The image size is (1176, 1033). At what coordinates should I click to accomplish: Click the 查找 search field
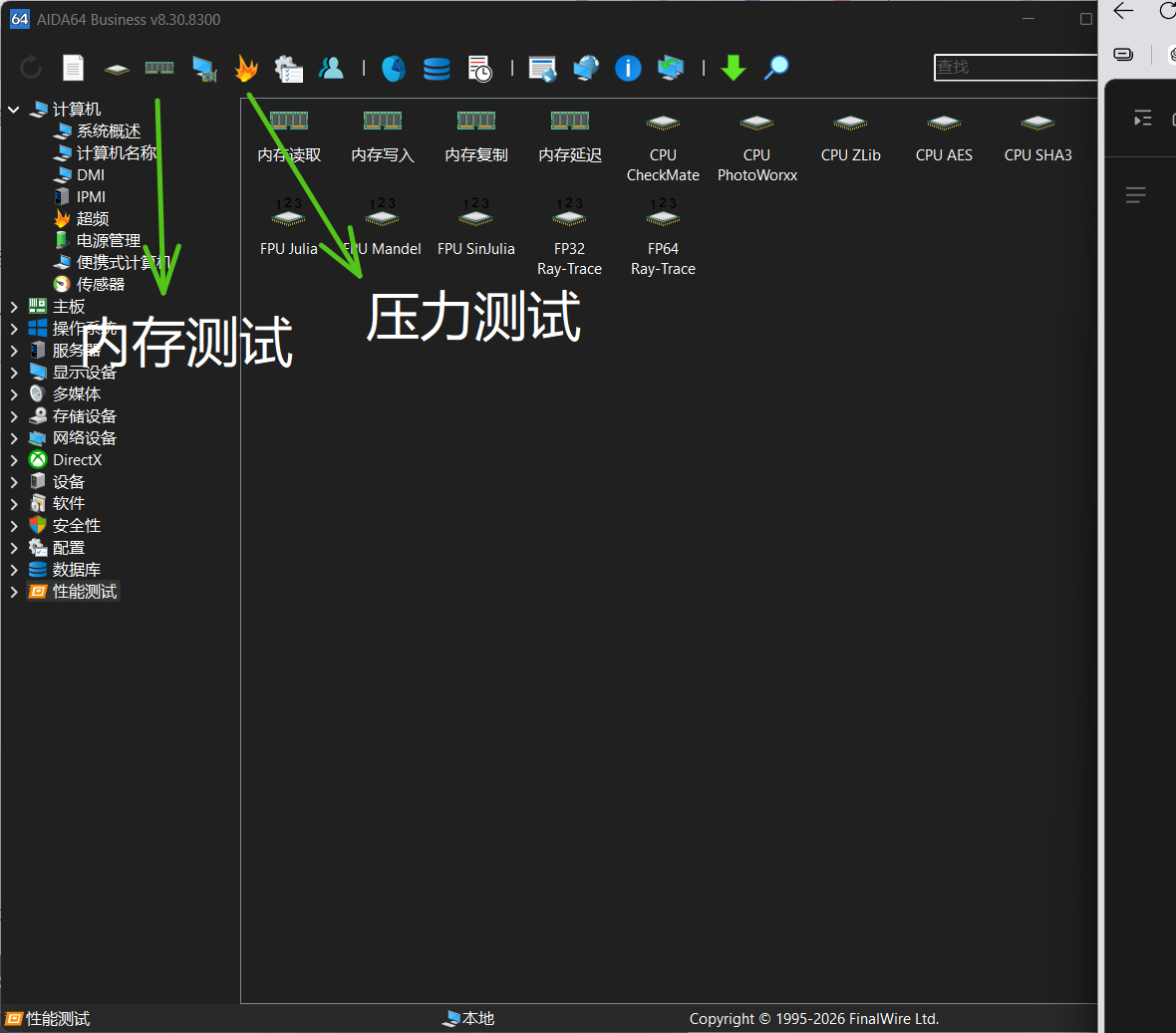[x=1016, y=68]
